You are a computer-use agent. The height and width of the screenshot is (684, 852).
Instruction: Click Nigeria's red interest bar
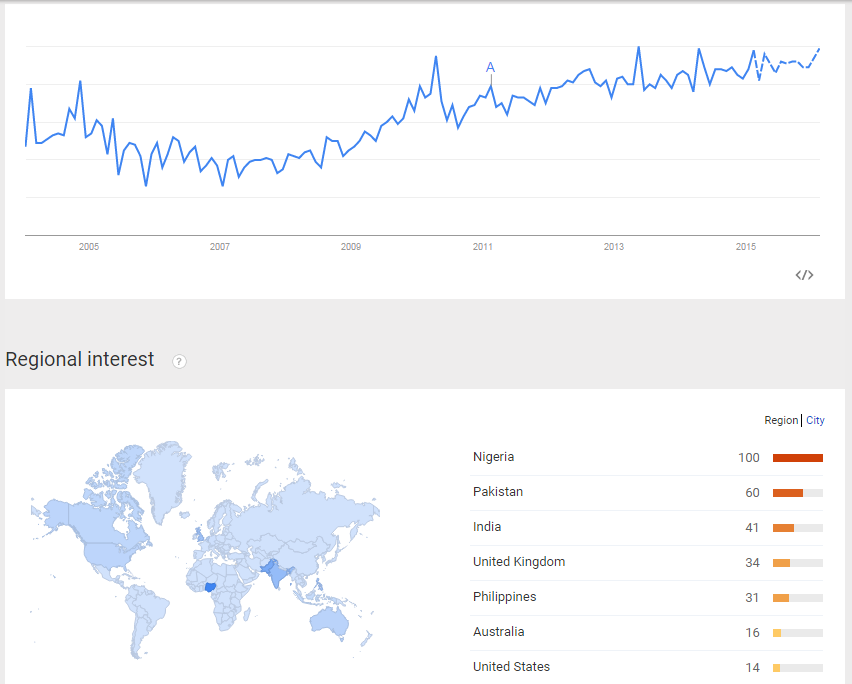coord(798,458)
